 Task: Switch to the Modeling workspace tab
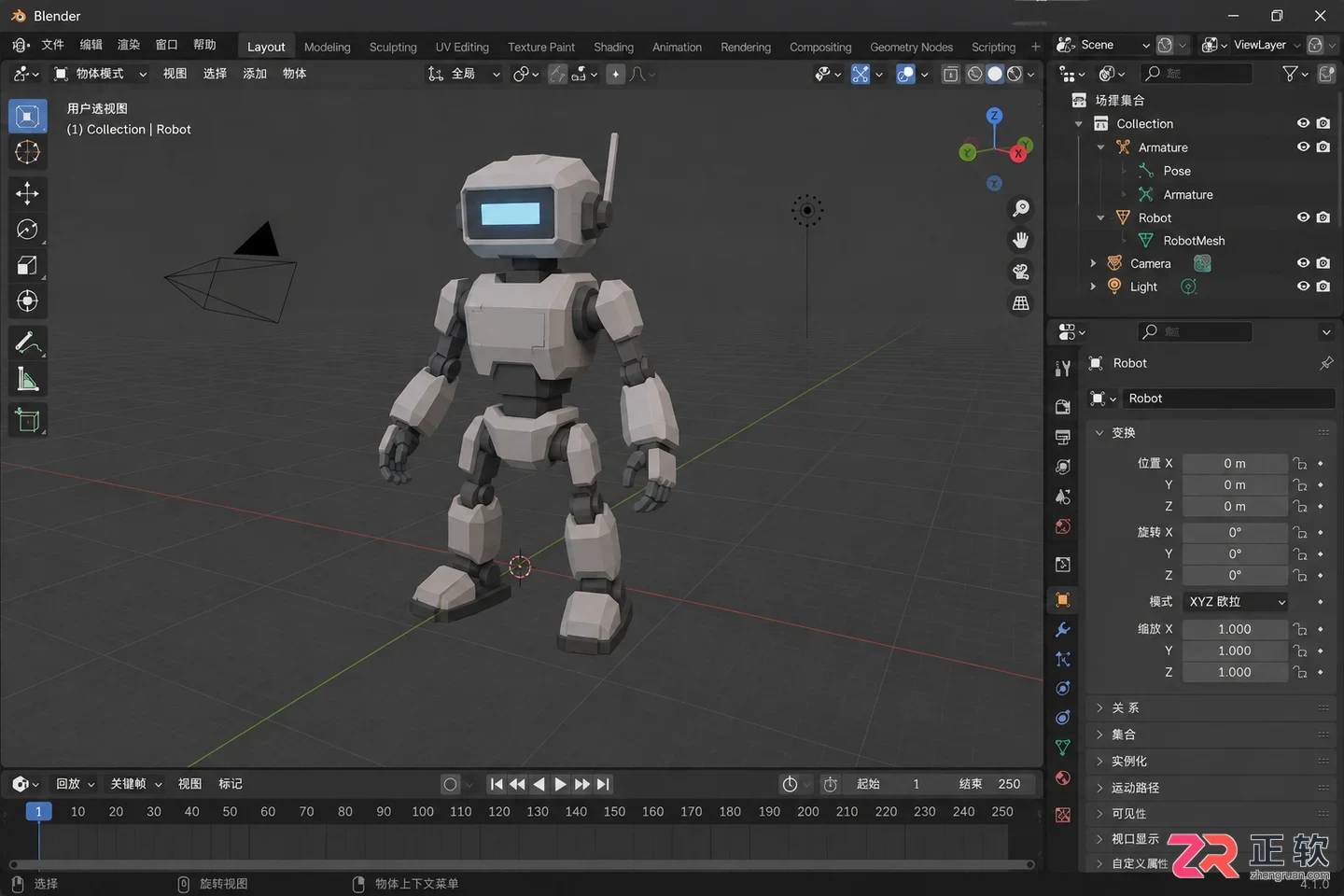pyautogui.click(x=328, y=47)
